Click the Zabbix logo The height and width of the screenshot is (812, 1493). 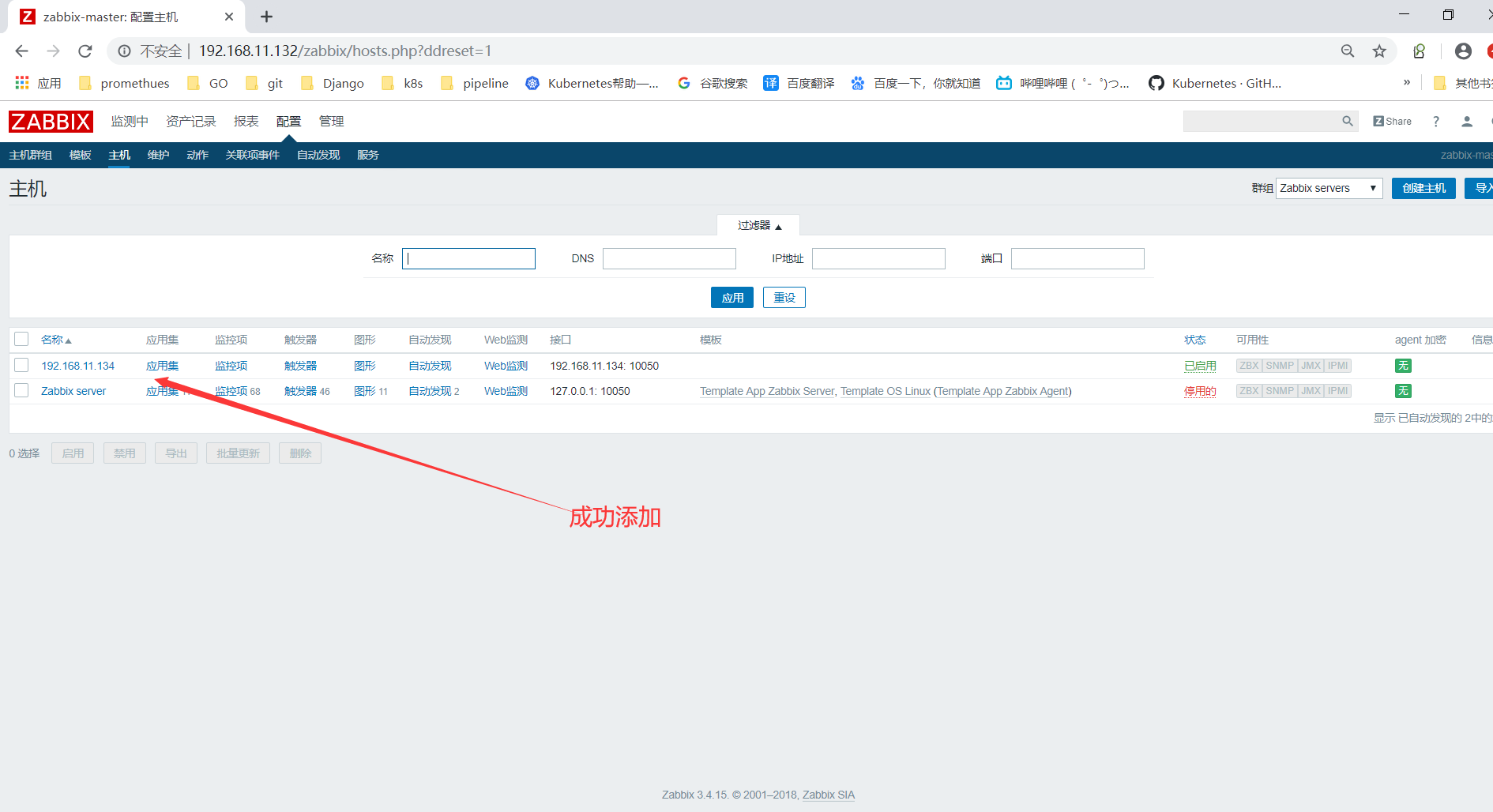click(51, 122)
